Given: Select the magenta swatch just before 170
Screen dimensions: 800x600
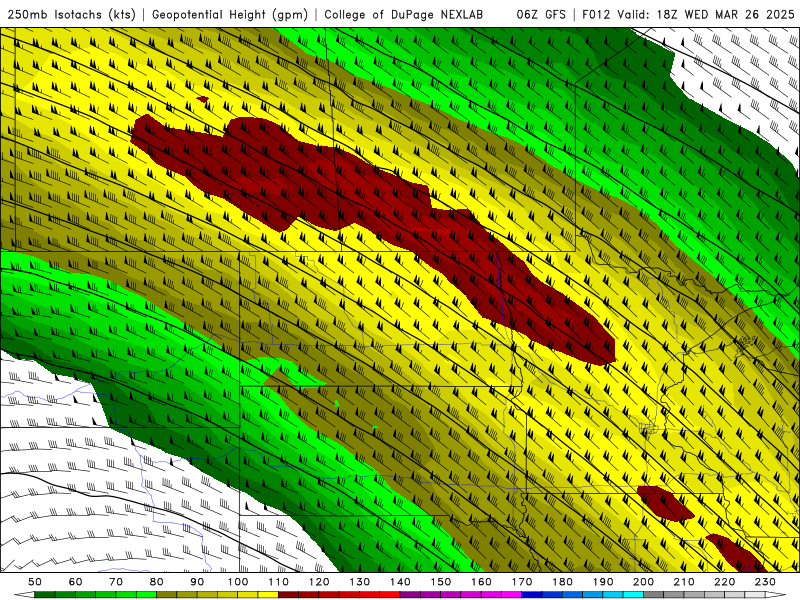Looking at the screenshot, I should (x=512, y=595).
